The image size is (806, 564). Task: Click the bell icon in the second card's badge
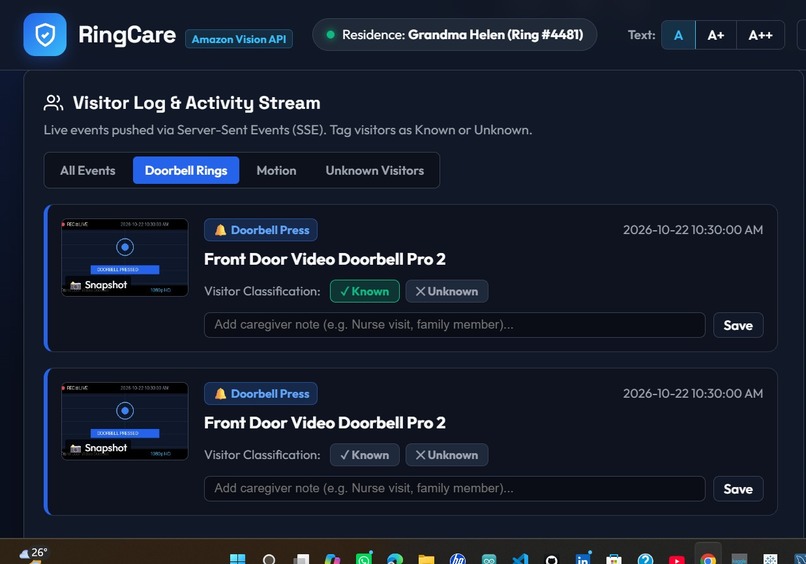[221, 394]
